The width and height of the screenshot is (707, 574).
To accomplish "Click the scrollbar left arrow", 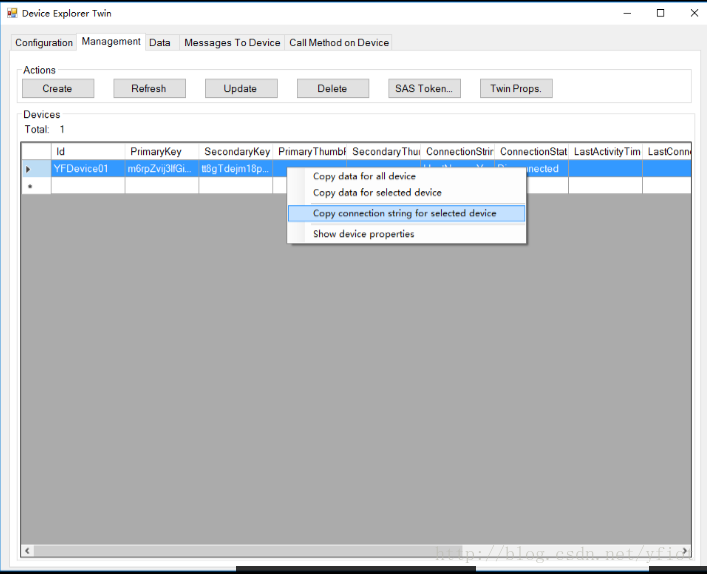I will click(x=28, y=551).
